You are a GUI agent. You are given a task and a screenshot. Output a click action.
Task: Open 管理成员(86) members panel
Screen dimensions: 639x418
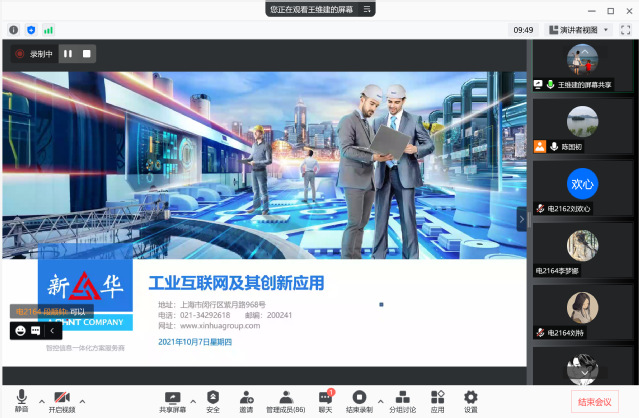pos(286,399)
